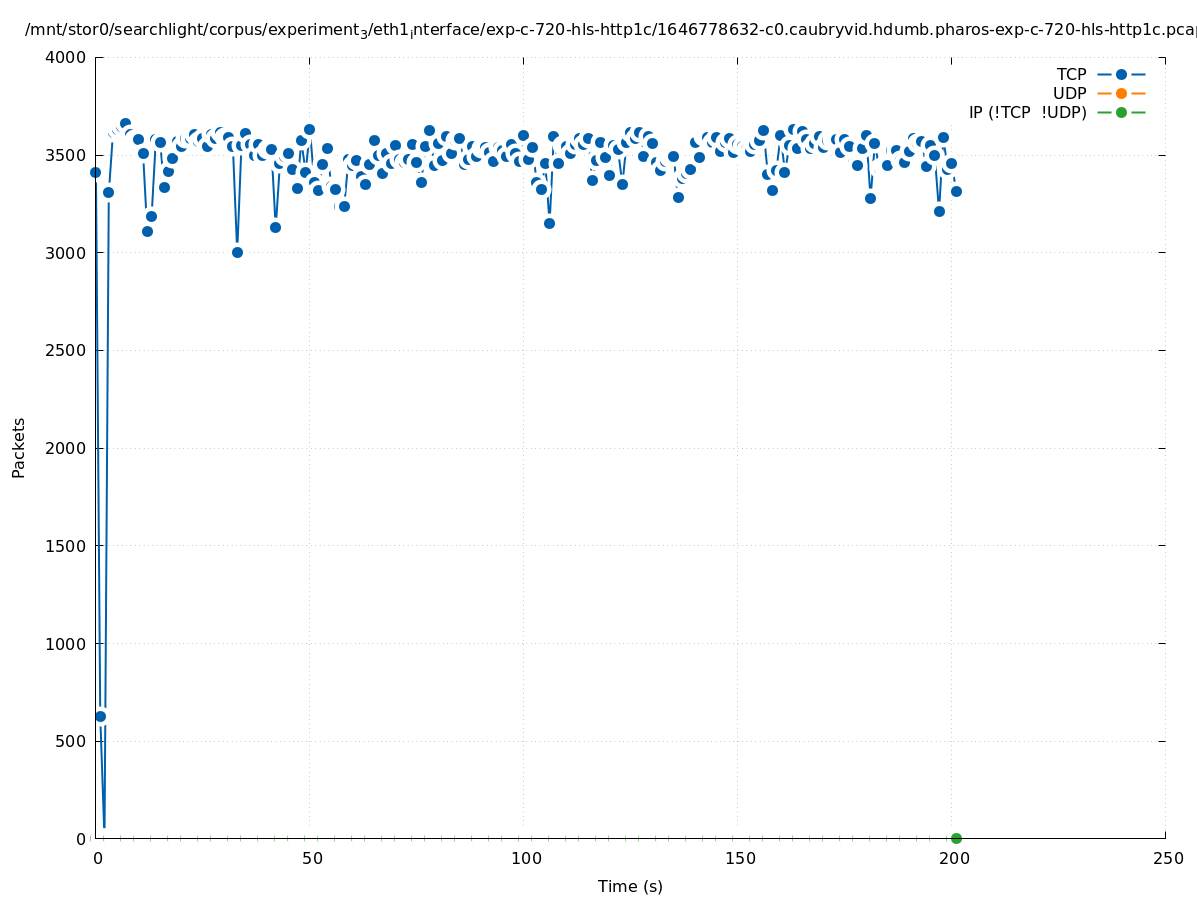Click the orange UDP legend marker
The height and width of the screenshot is (900, 1197).
click(1121, 93)
